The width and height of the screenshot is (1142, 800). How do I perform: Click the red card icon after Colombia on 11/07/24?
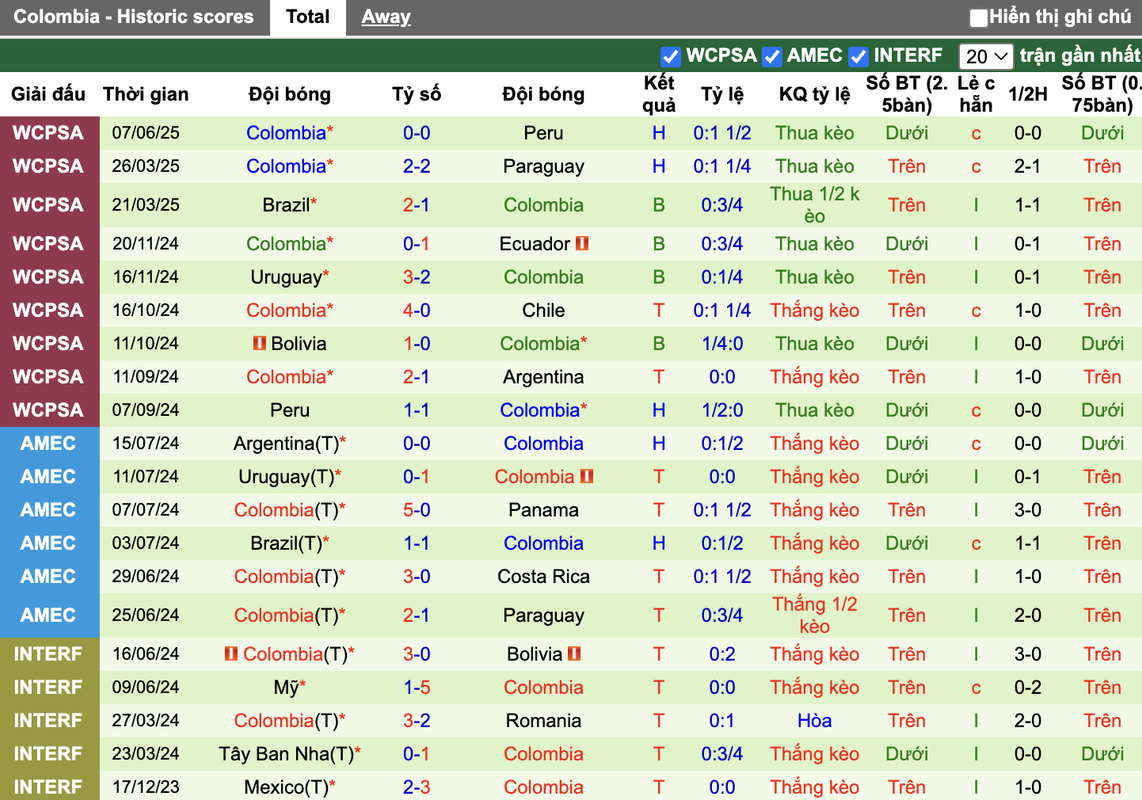587,477
